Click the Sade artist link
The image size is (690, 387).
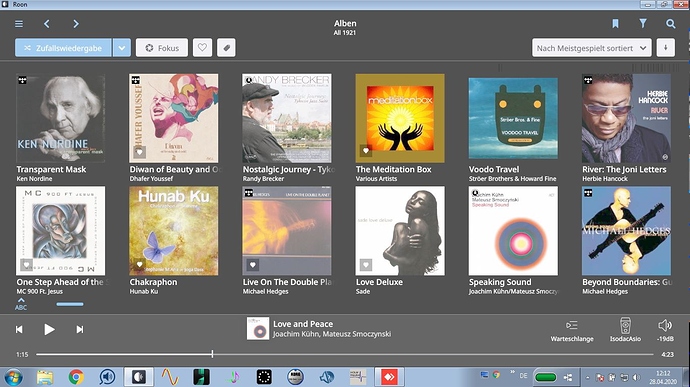pyautogui.click(x=363, y=291)
